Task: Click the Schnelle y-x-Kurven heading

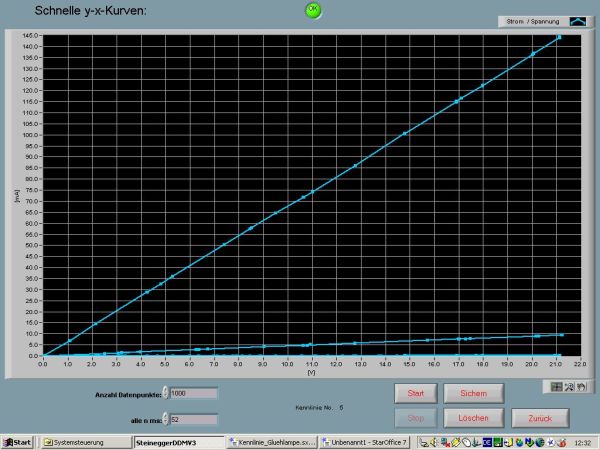Action: [x=90, y=10]
